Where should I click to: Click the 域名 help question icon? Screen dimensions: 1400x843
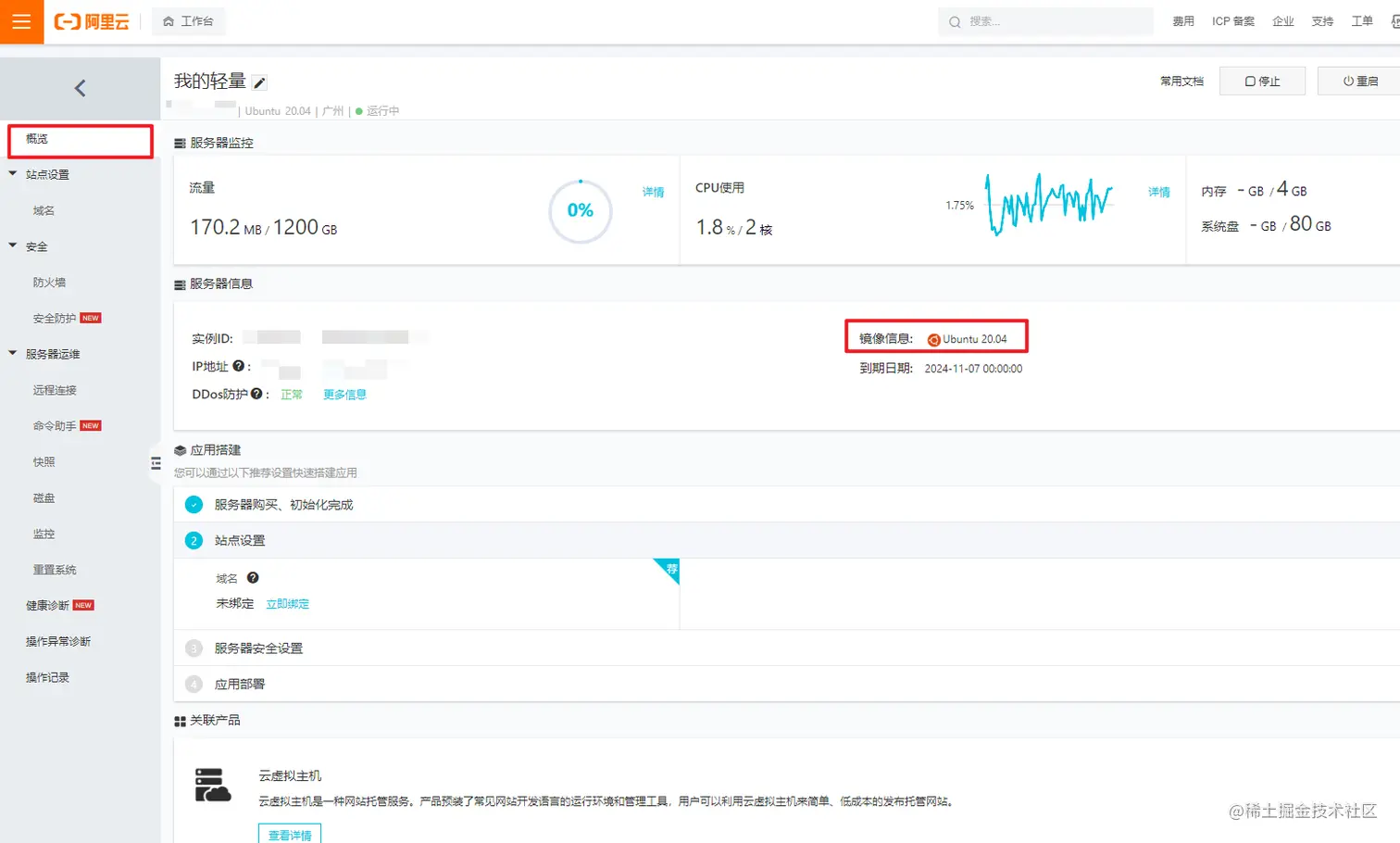click(x=253, y=578)
